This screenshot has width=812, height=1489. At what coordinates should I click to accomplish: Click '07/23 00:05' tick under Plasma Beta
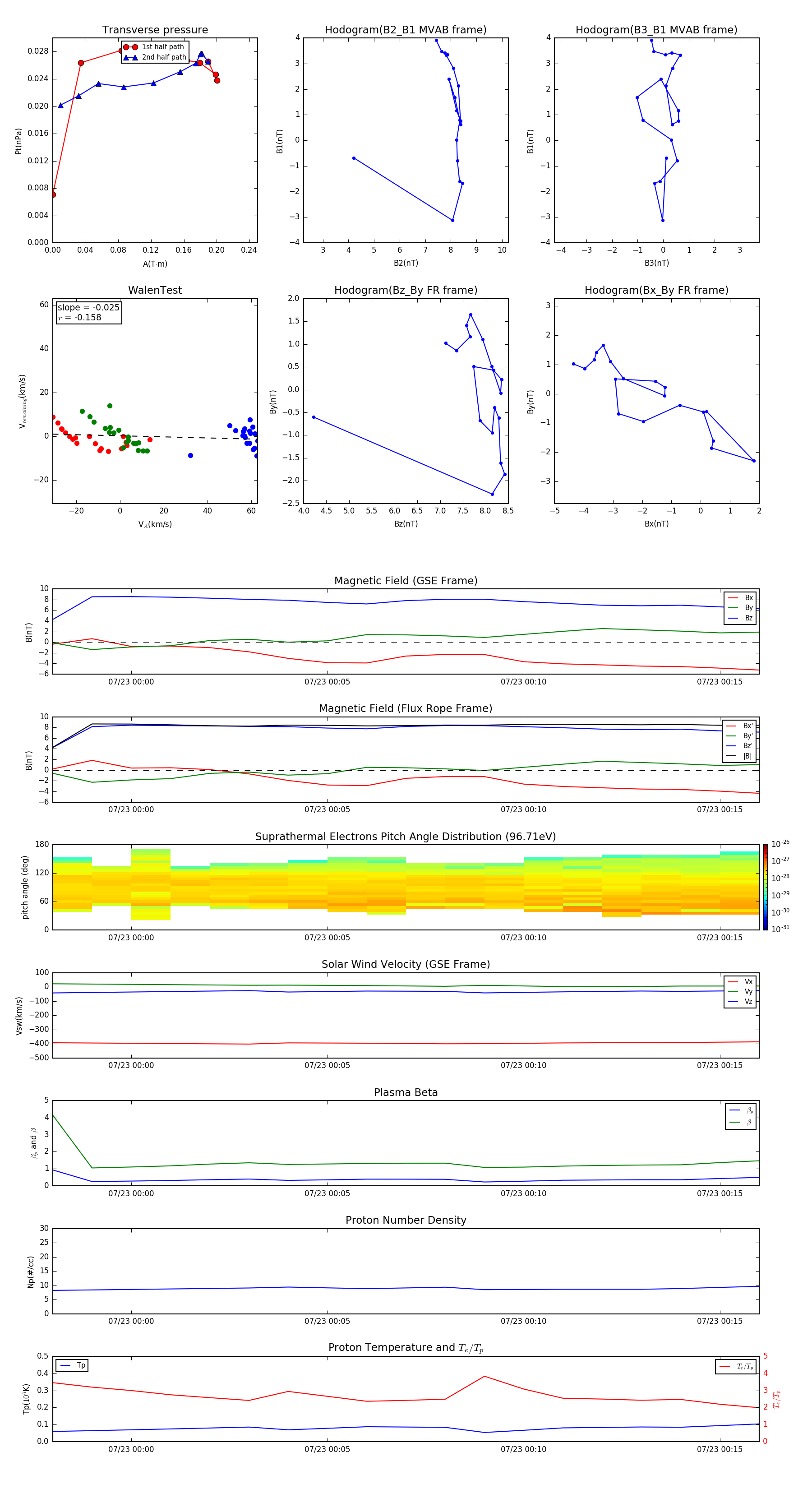(327, 1193)
